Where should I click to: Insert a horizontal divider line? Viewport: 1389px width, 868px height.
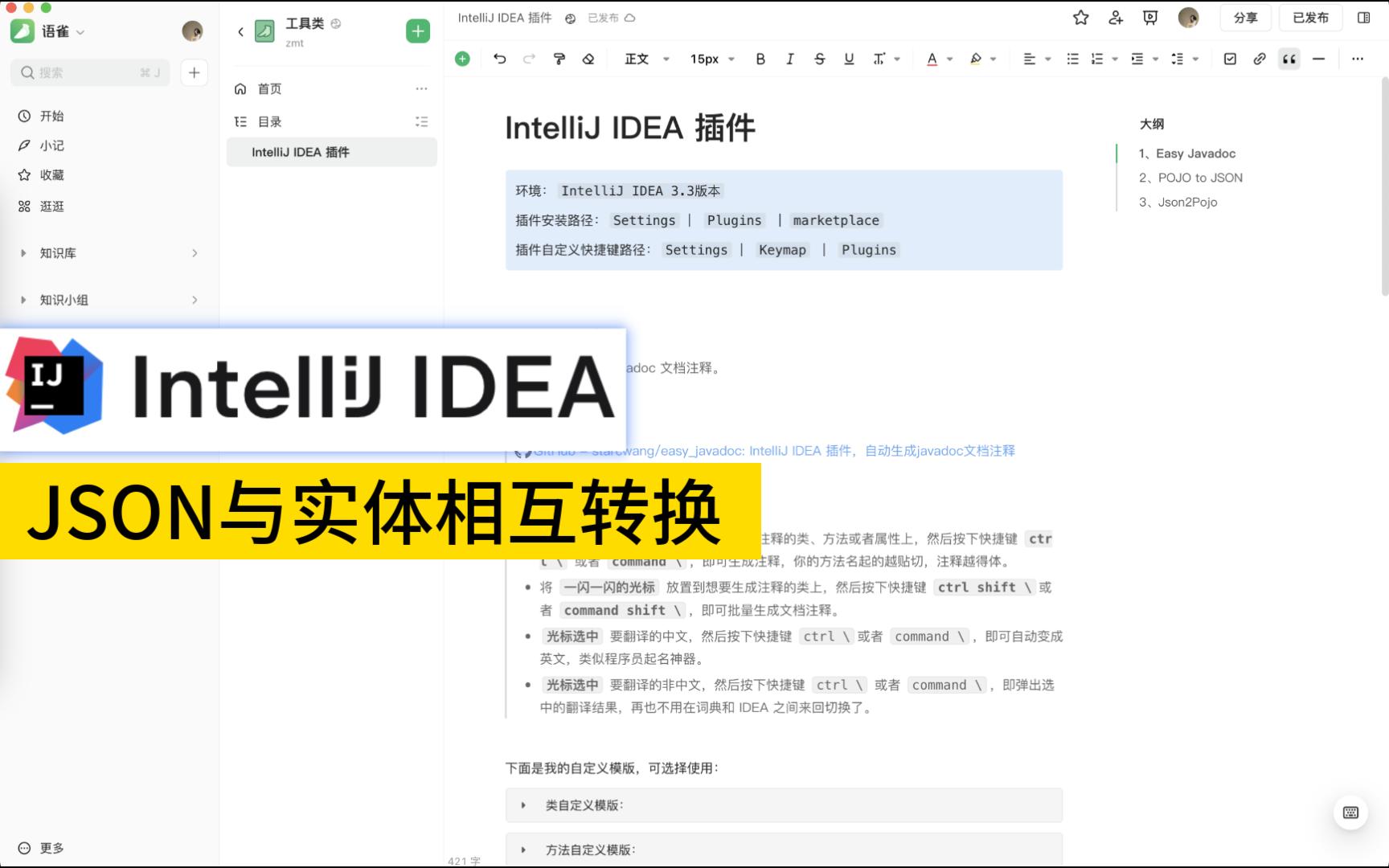(x=1318, y=59)
